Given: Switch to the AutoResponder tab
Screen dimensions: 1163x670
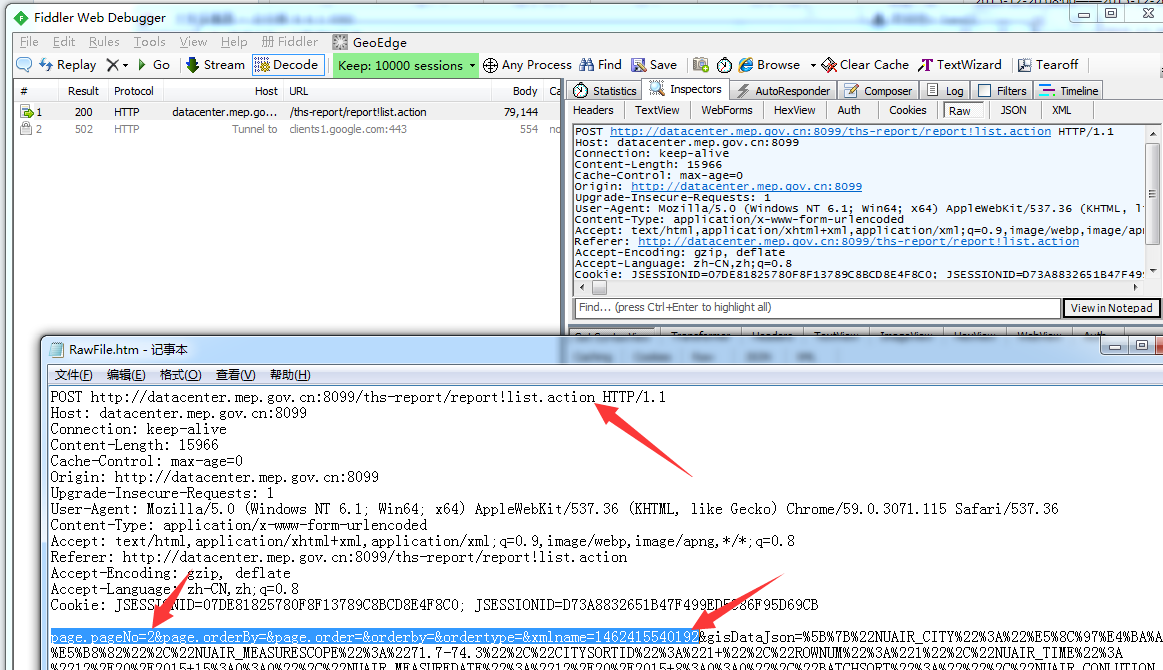Looking at the screenshot, I should click(x=783, y=91).
